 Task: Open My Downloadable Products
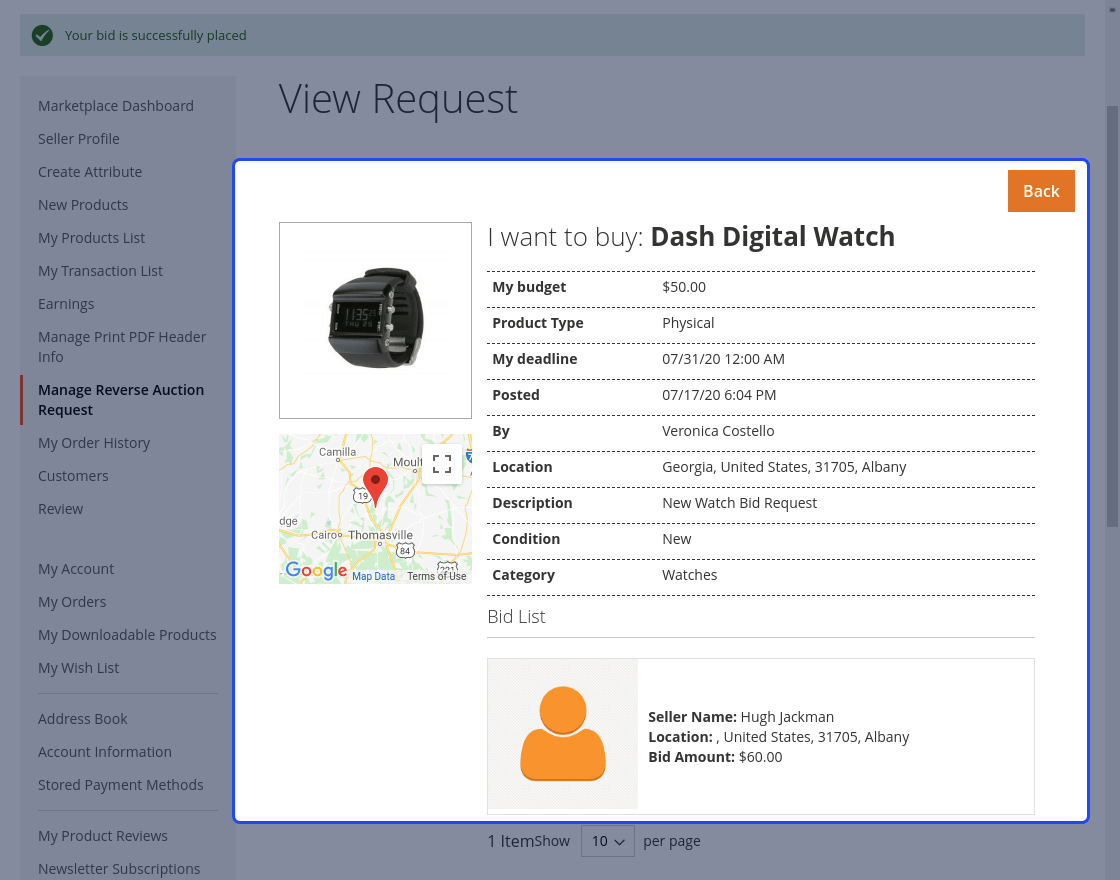(127, 634)
